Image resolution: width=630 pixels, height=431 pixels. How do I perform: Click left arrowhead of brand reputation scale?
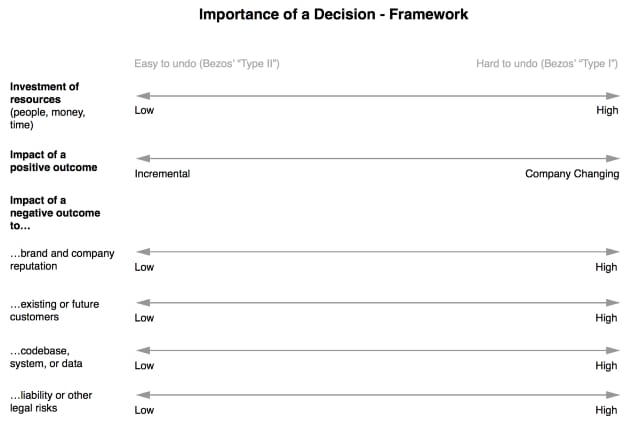tap(143, 251)
